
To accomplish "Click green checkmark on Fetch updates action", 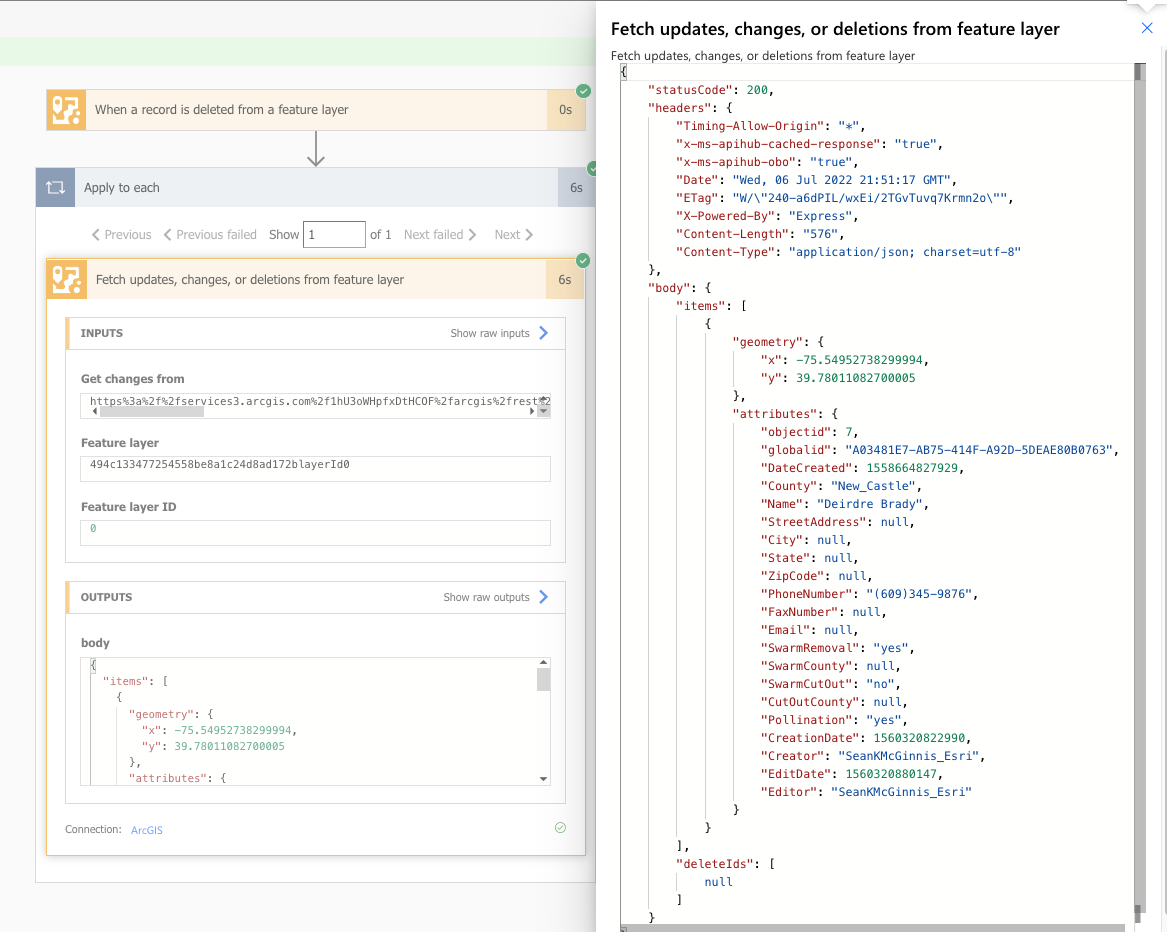I will pyautogui.click(x=584, y=261).
